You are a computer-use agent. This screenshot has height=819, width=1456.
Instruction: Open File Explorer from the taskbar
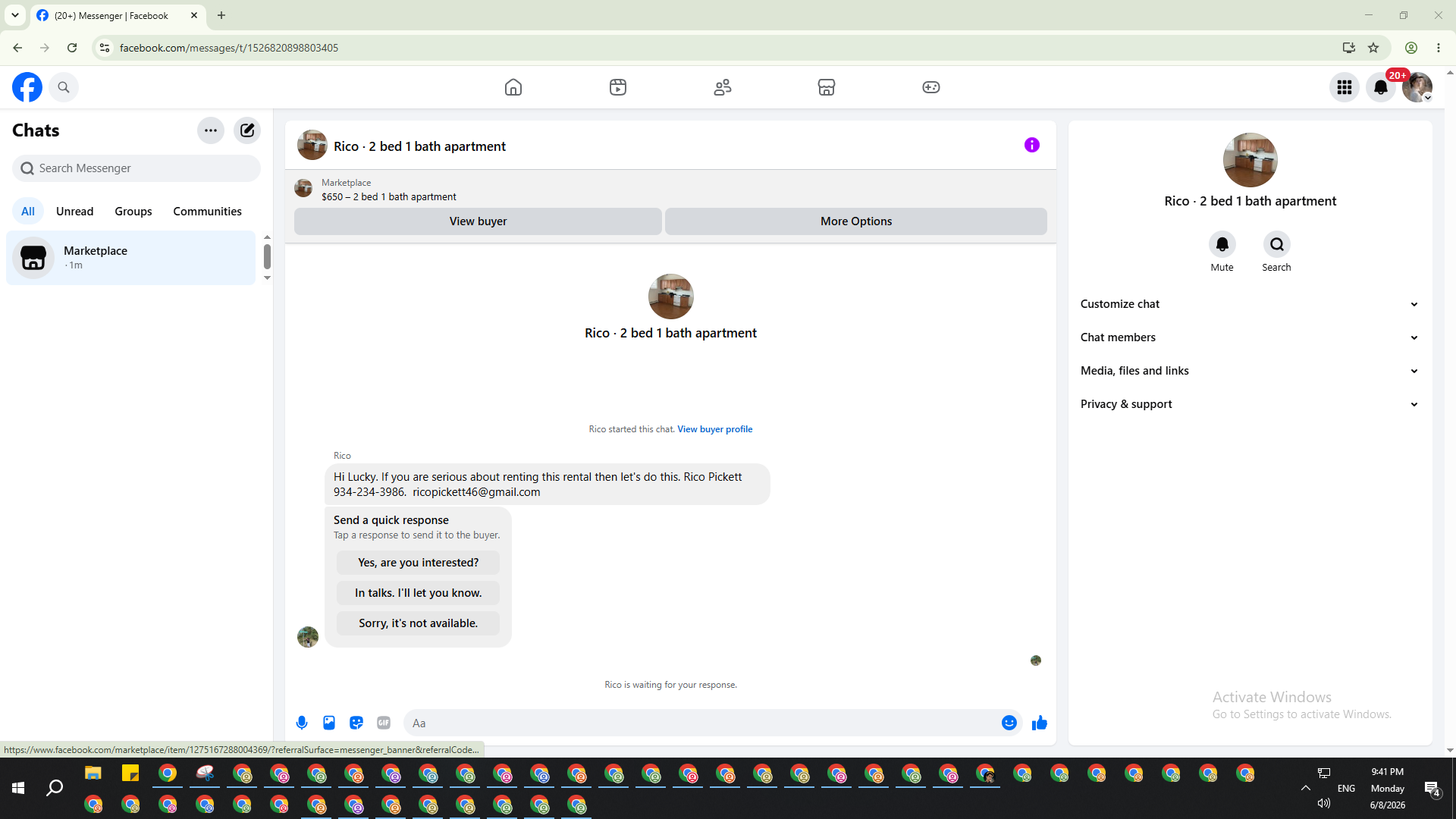click(x=93, y=773)
